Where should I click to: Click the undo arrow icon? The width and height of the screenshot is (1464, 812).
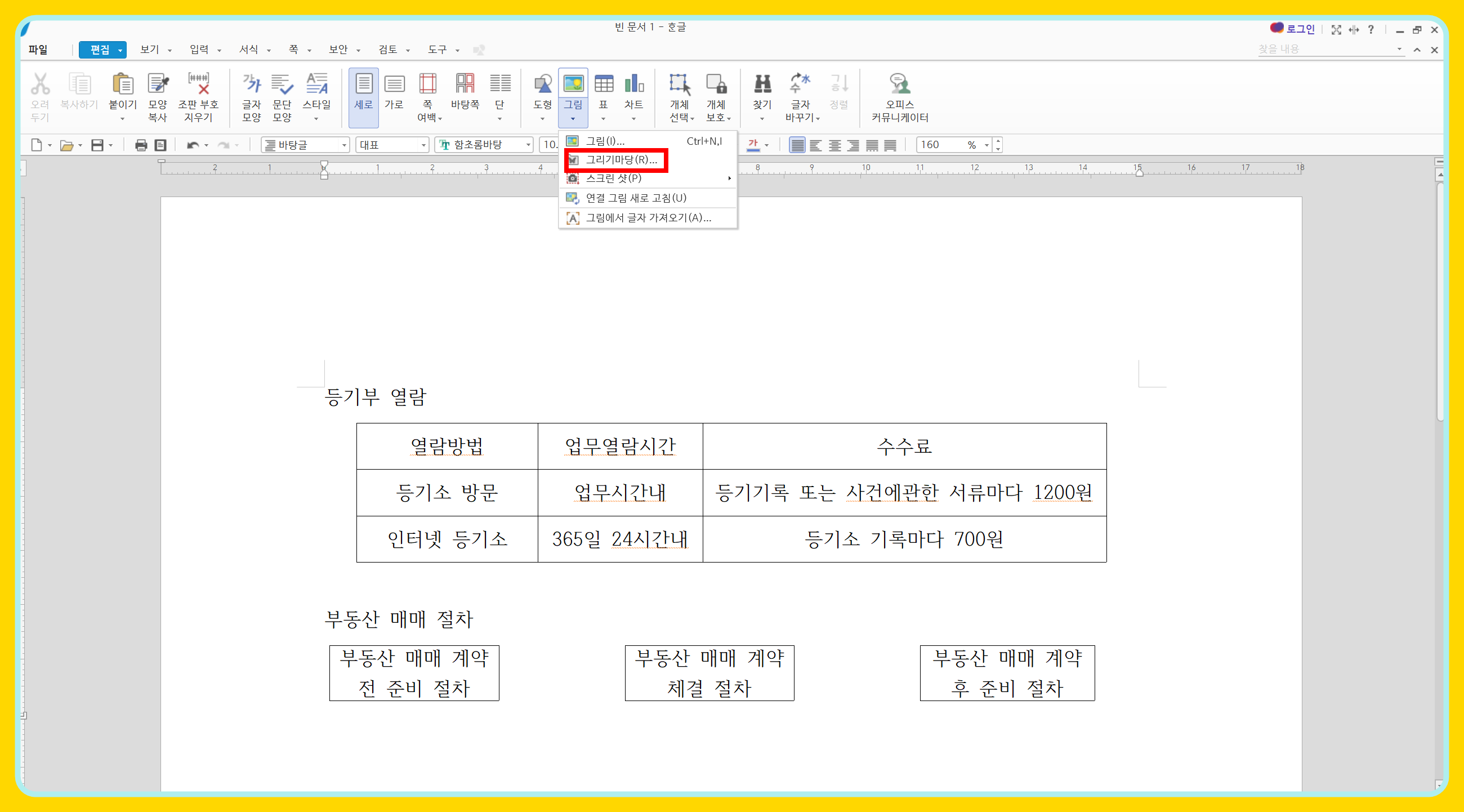(x=193, y=145)
